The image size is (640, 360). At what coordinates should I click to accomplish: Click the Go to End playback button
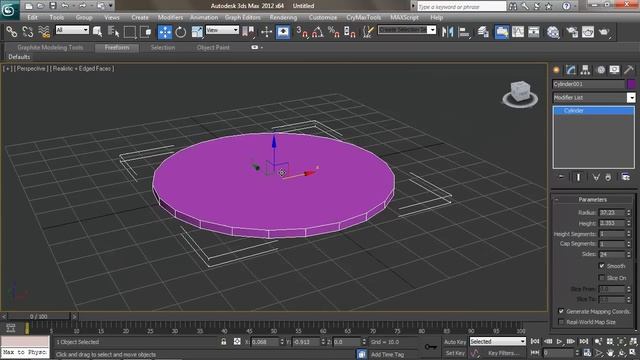coord(584,341)
